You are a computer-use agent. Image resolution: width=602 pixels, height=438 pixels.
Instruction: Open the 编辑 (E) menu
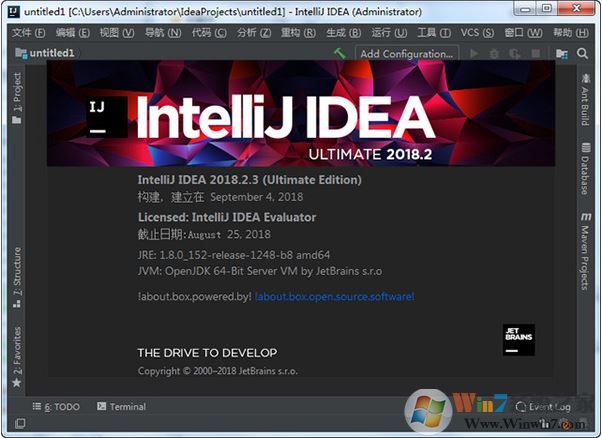[73, 33]
